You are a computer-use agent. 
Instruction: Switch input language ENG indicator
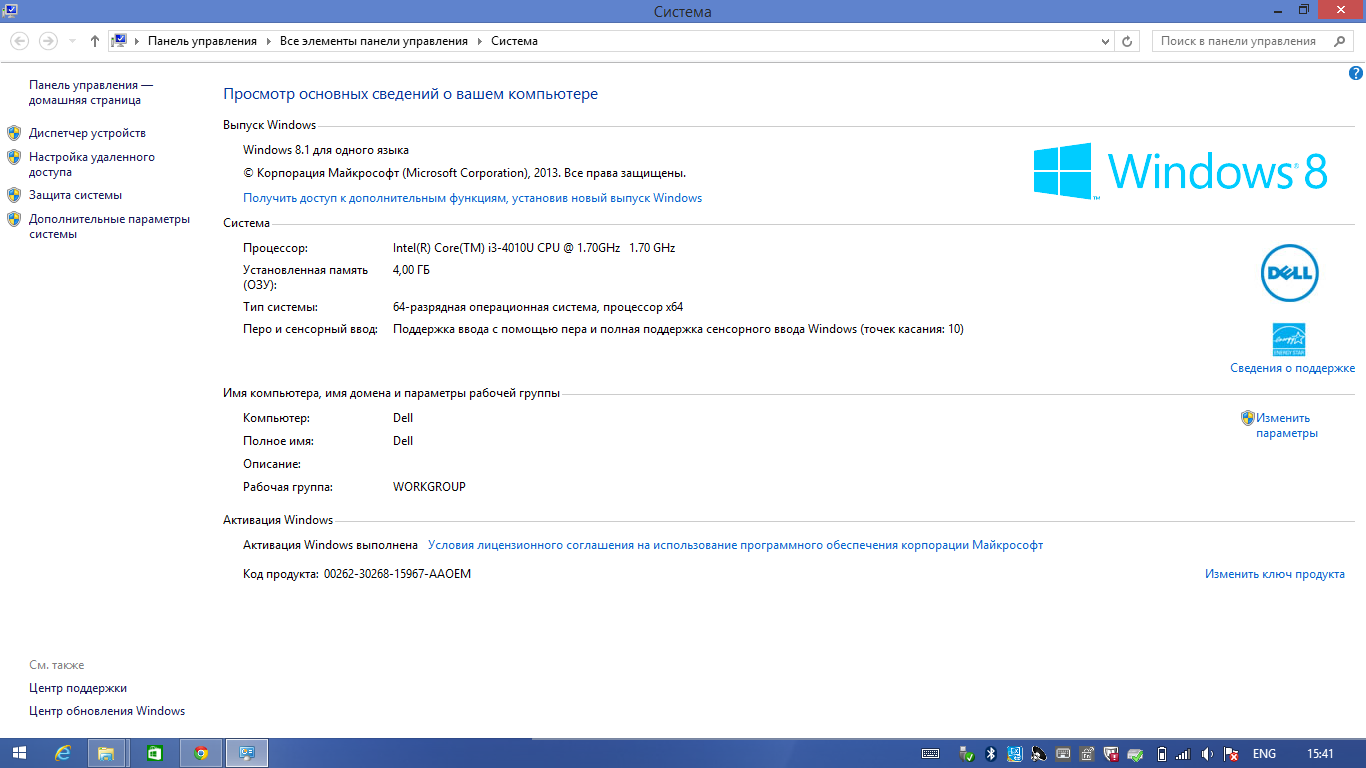pyautogui.click(x=1264, y=754)
